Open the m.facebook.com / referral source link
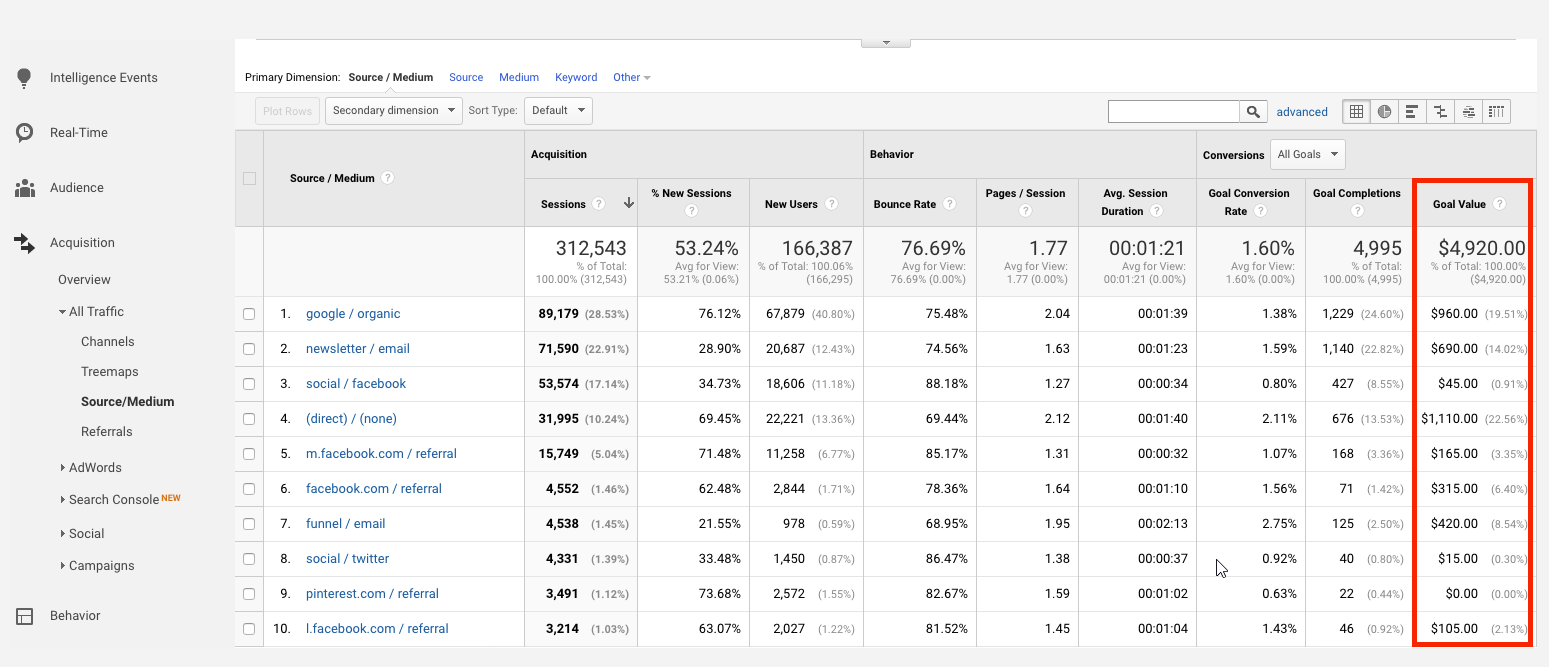 [381, 454]
